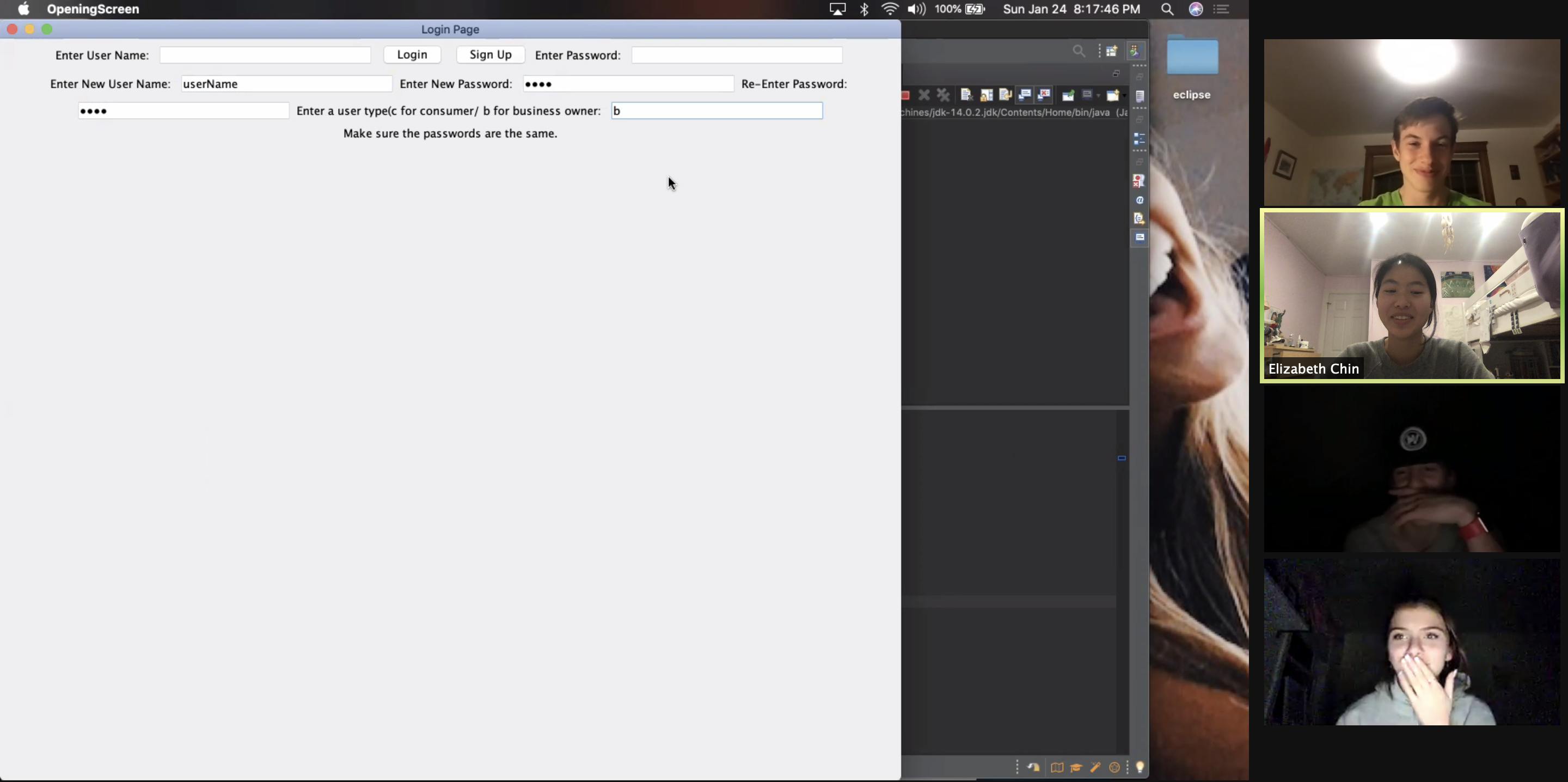Image resolution: width=1568 pixels, height=782 pixels.
Task: Select the Java perspective button
Action: [x=1136, y=51]
